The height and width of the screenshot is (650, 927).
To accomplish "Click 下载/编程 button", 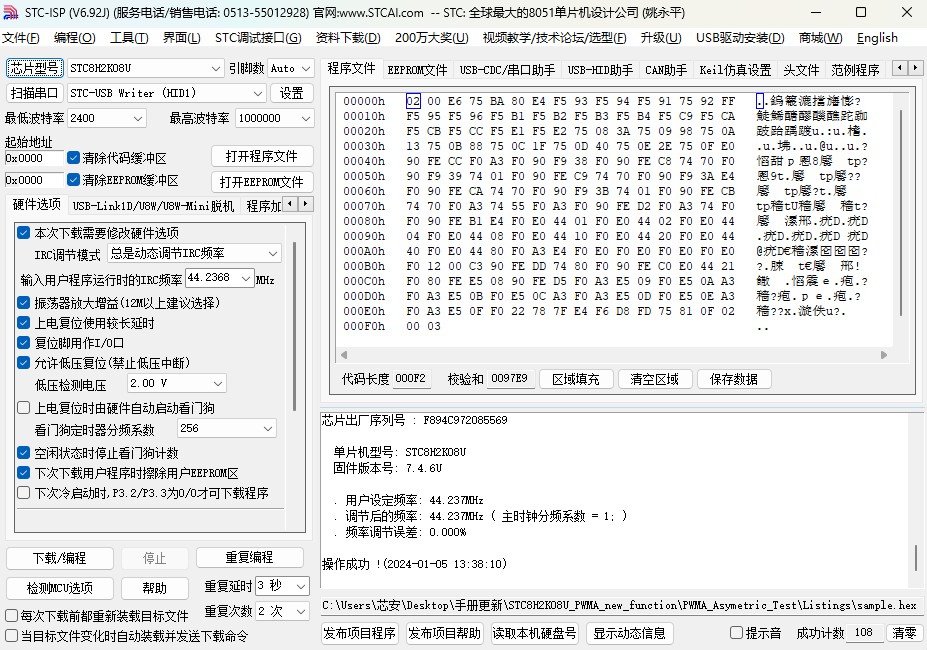I will [x=59, y=558].
